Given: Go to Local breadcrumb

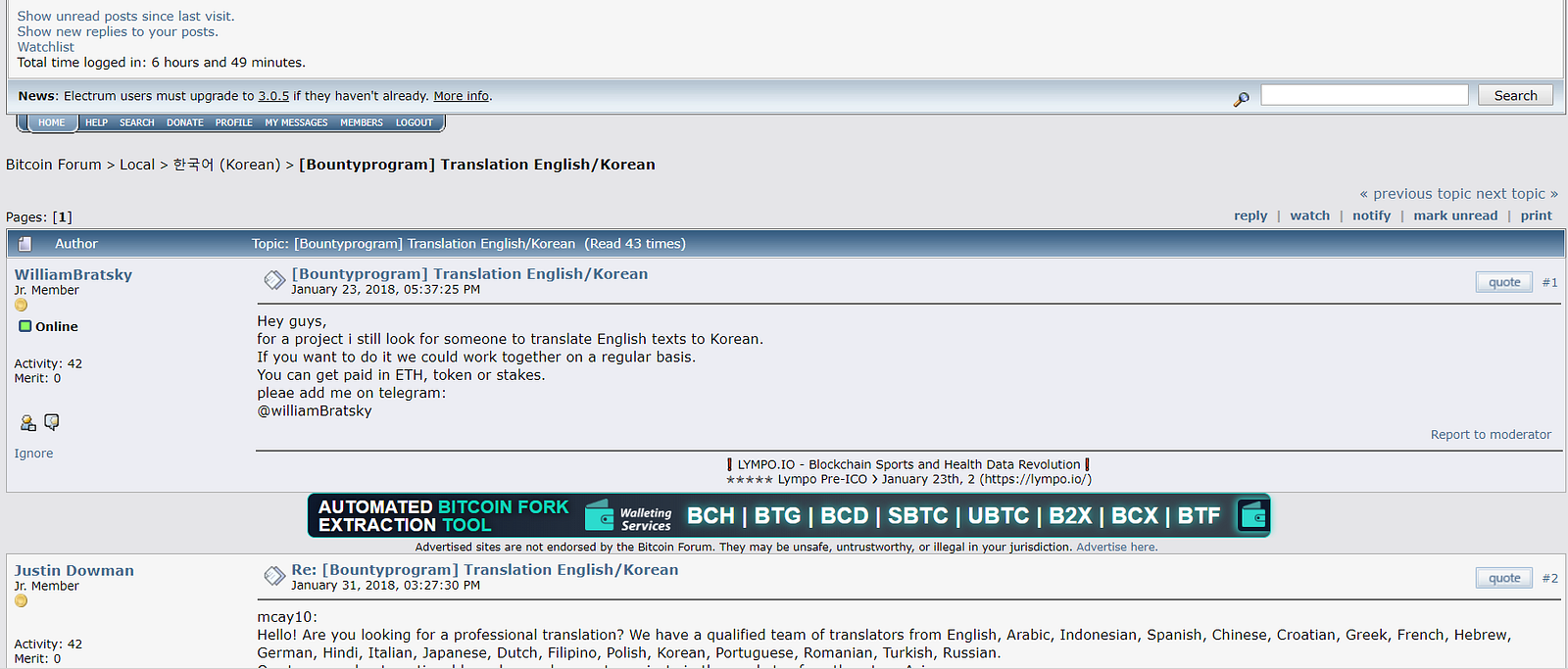Looking at the screenshot, I should coord(137,165).
